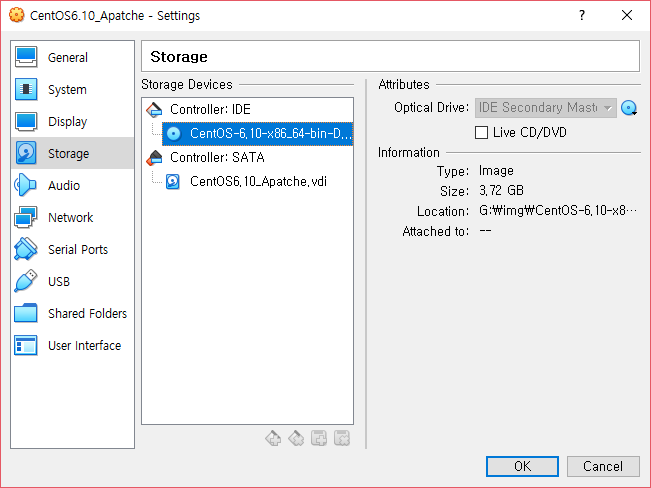This screenshot has width=651, height=488.
Task: Open the System settings category
Action: pyautogui.click(x=72, y=89)
